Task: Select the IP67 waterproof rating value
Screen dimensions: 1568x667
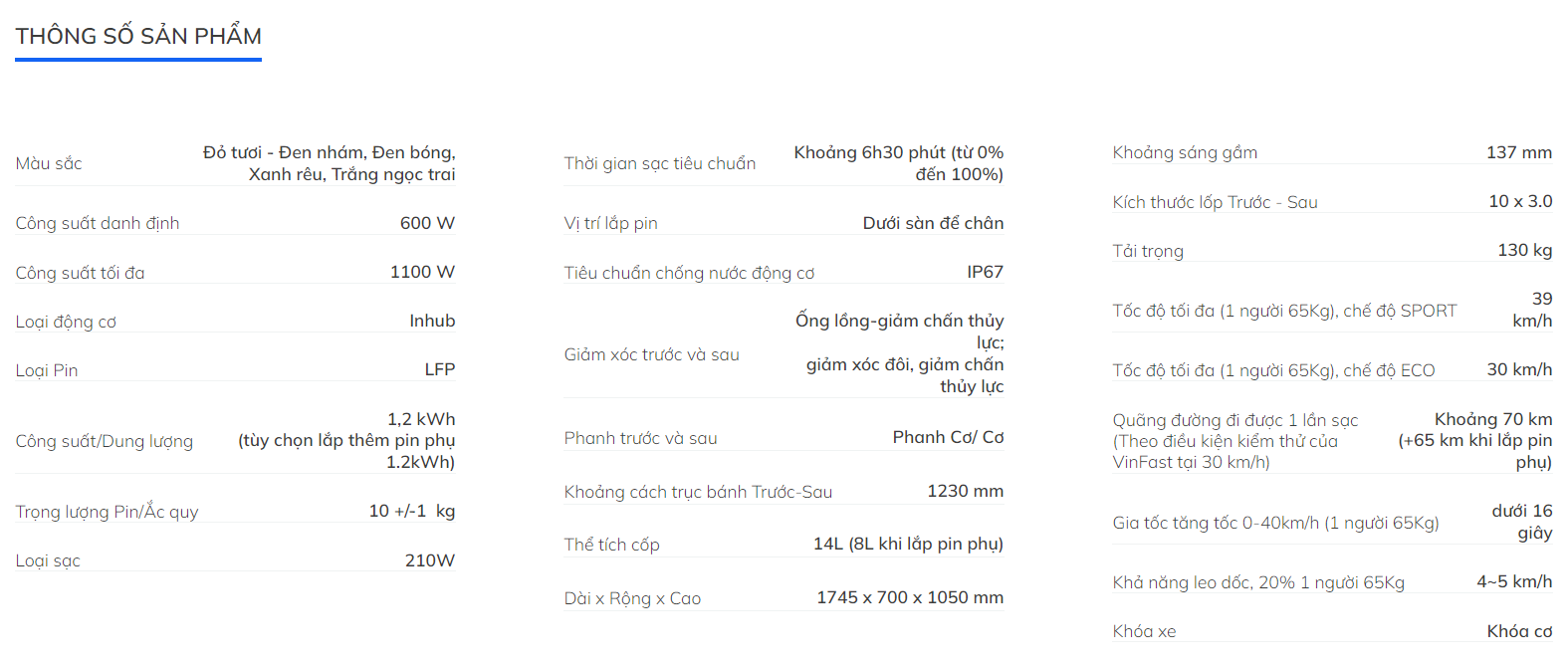Action: tap(985, 272)
